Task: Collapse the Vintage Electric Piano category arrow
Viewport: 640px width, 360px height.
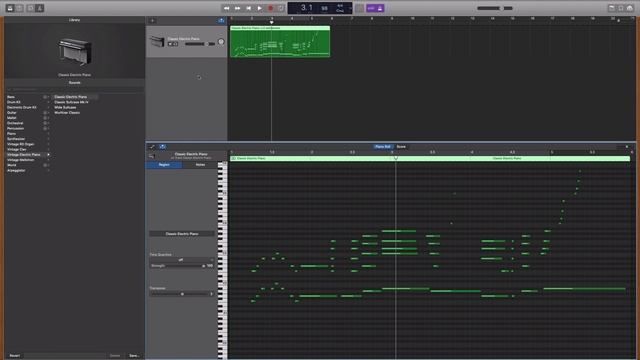Action: click(48, 155)
